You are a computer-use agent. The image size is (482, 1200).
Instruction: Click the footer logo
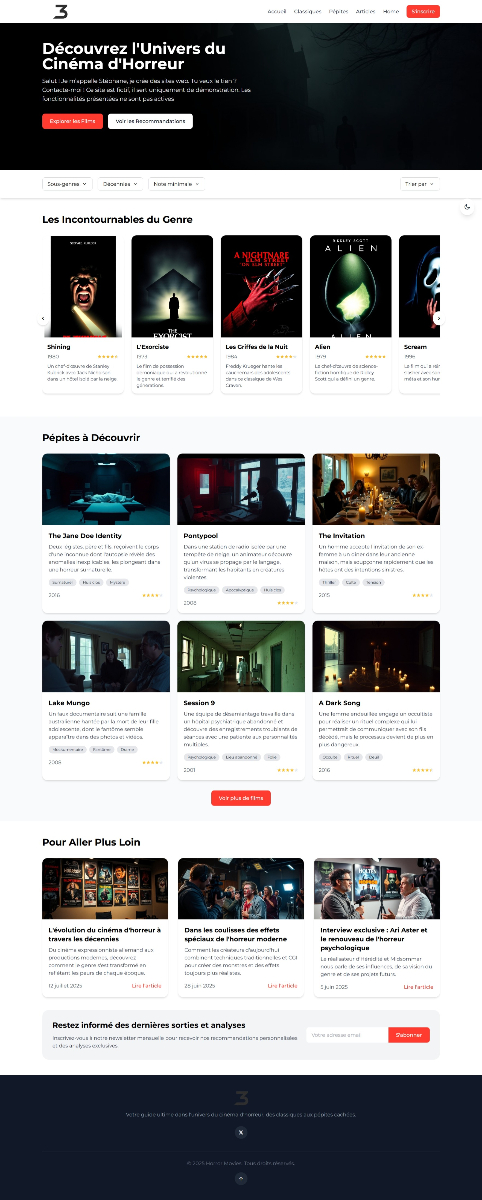point(241,1098)
